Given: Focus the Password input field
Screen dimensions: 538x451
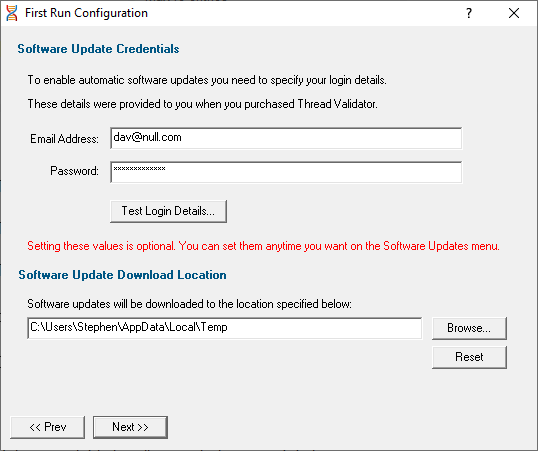Looking at the screenshot, I should [286, 172].
